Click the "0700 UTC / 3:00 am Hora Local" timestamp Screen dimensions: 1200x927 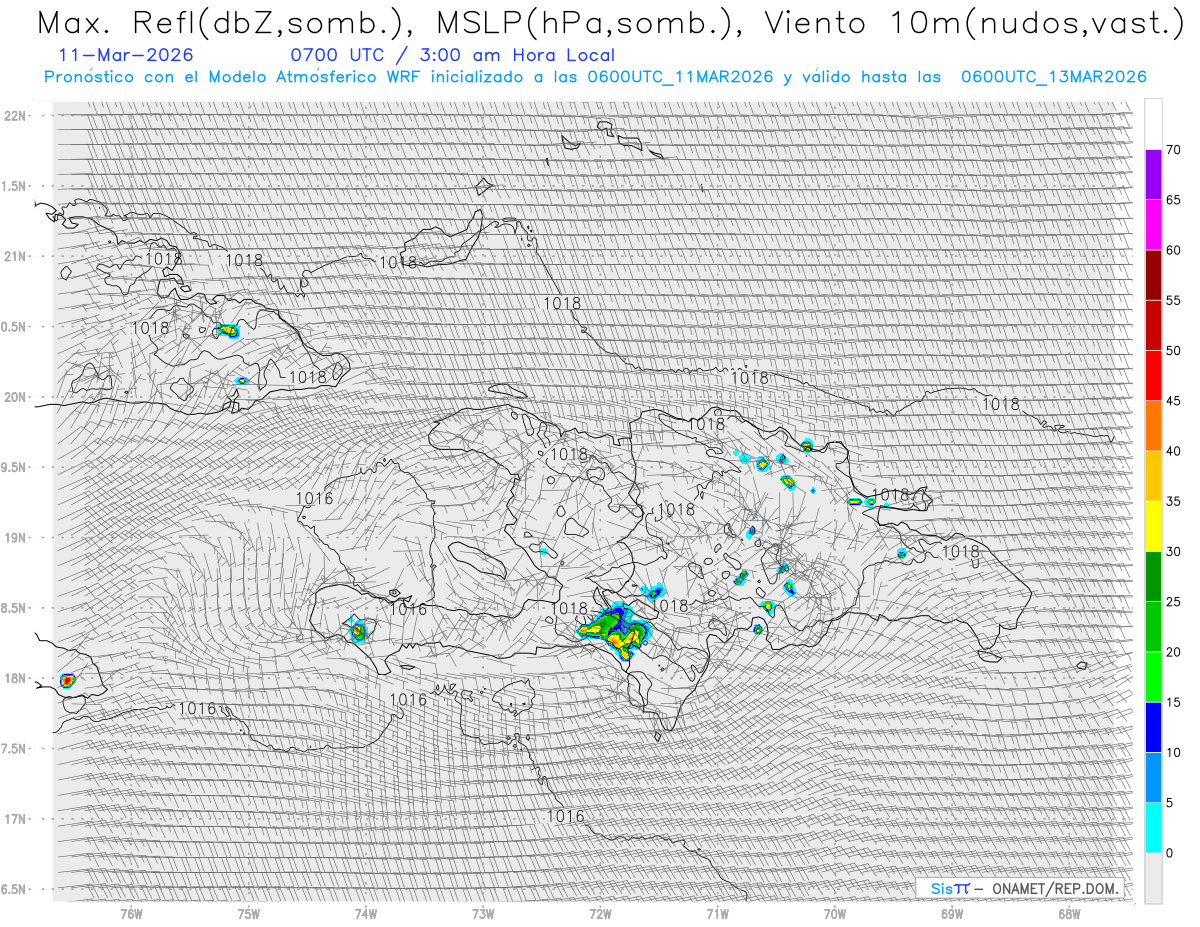tap(453, 55)
